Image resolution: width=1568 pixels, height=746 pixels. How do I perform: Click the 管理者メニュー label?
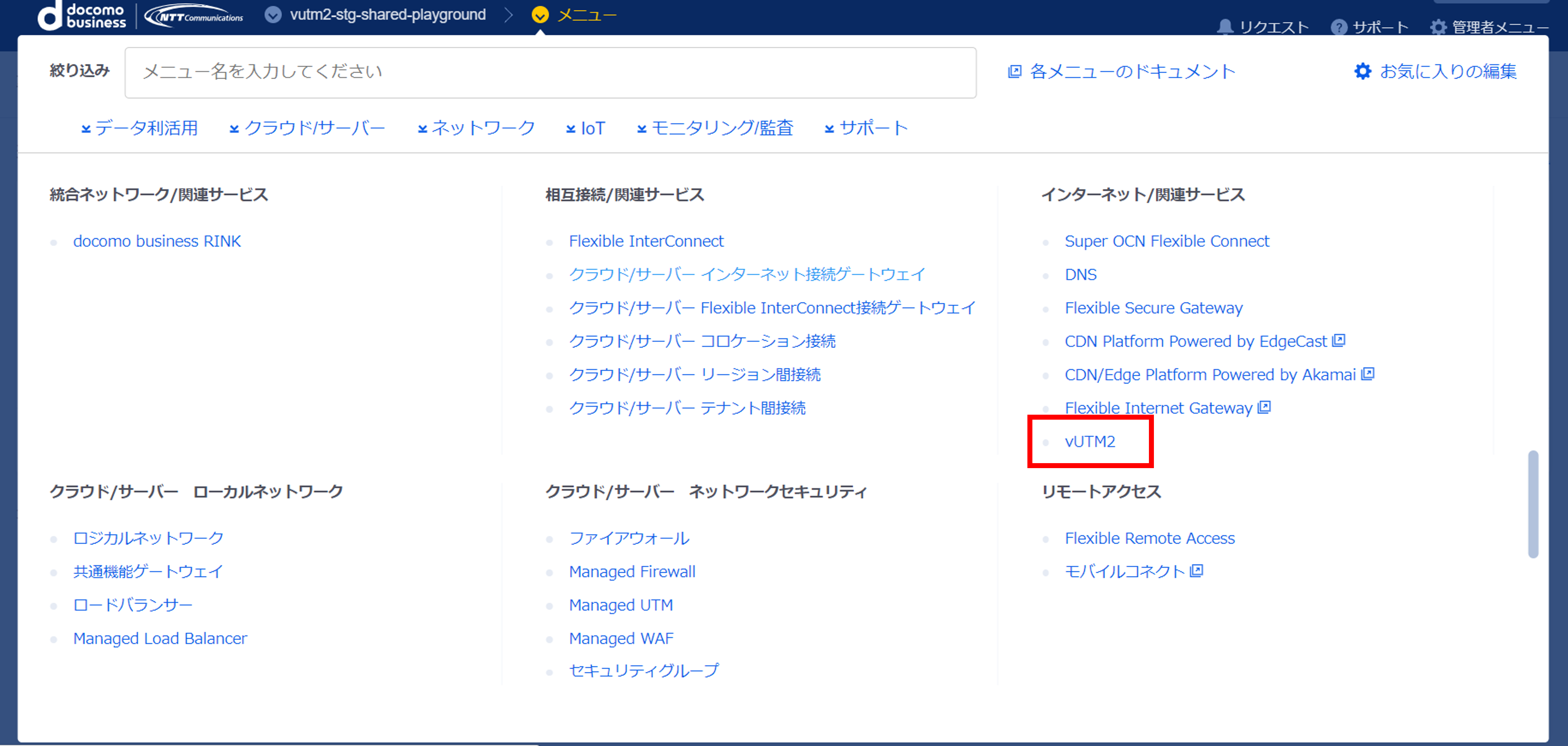1501,27
